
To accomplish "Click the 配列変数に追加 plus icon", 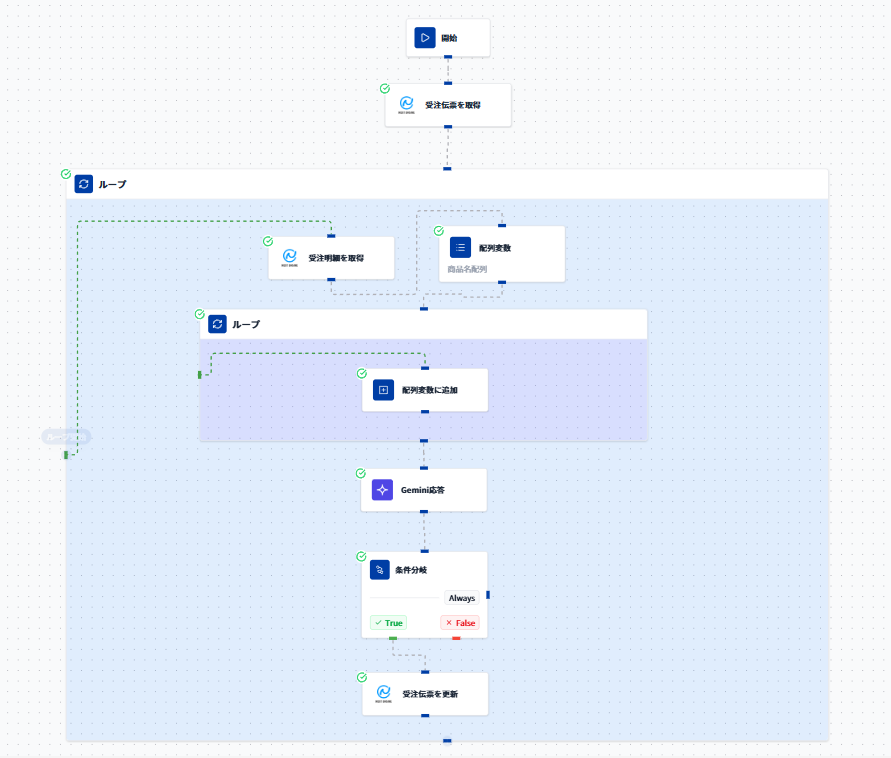I will tap(383, 390).
